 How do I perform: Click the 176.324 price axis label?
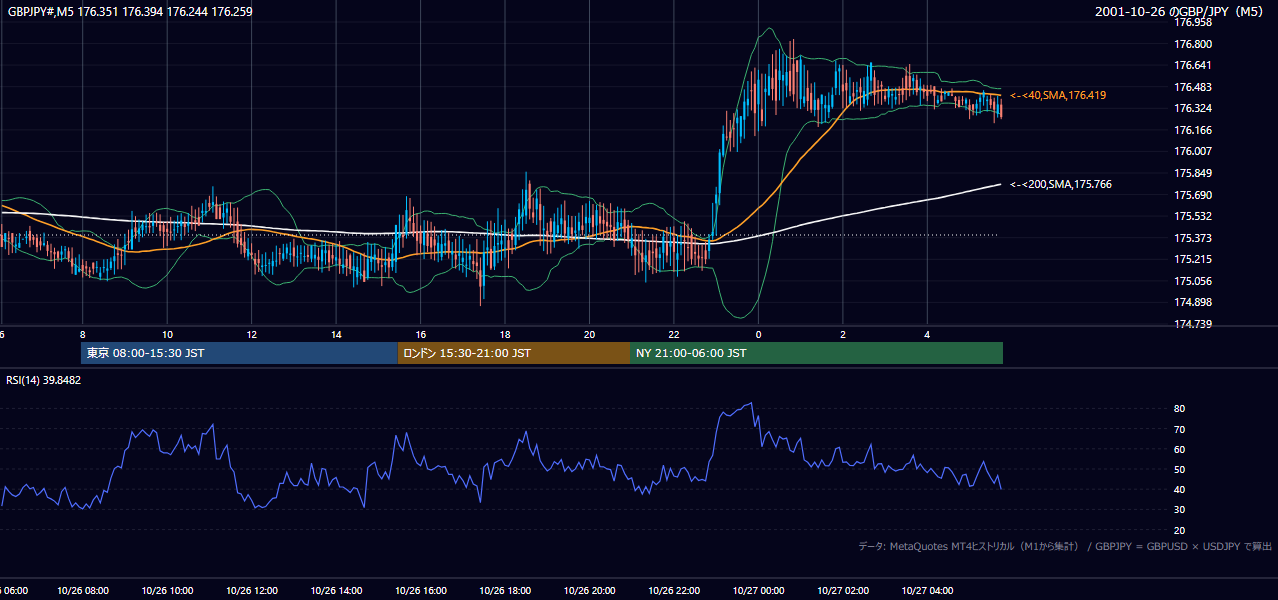click(1193, 108)
